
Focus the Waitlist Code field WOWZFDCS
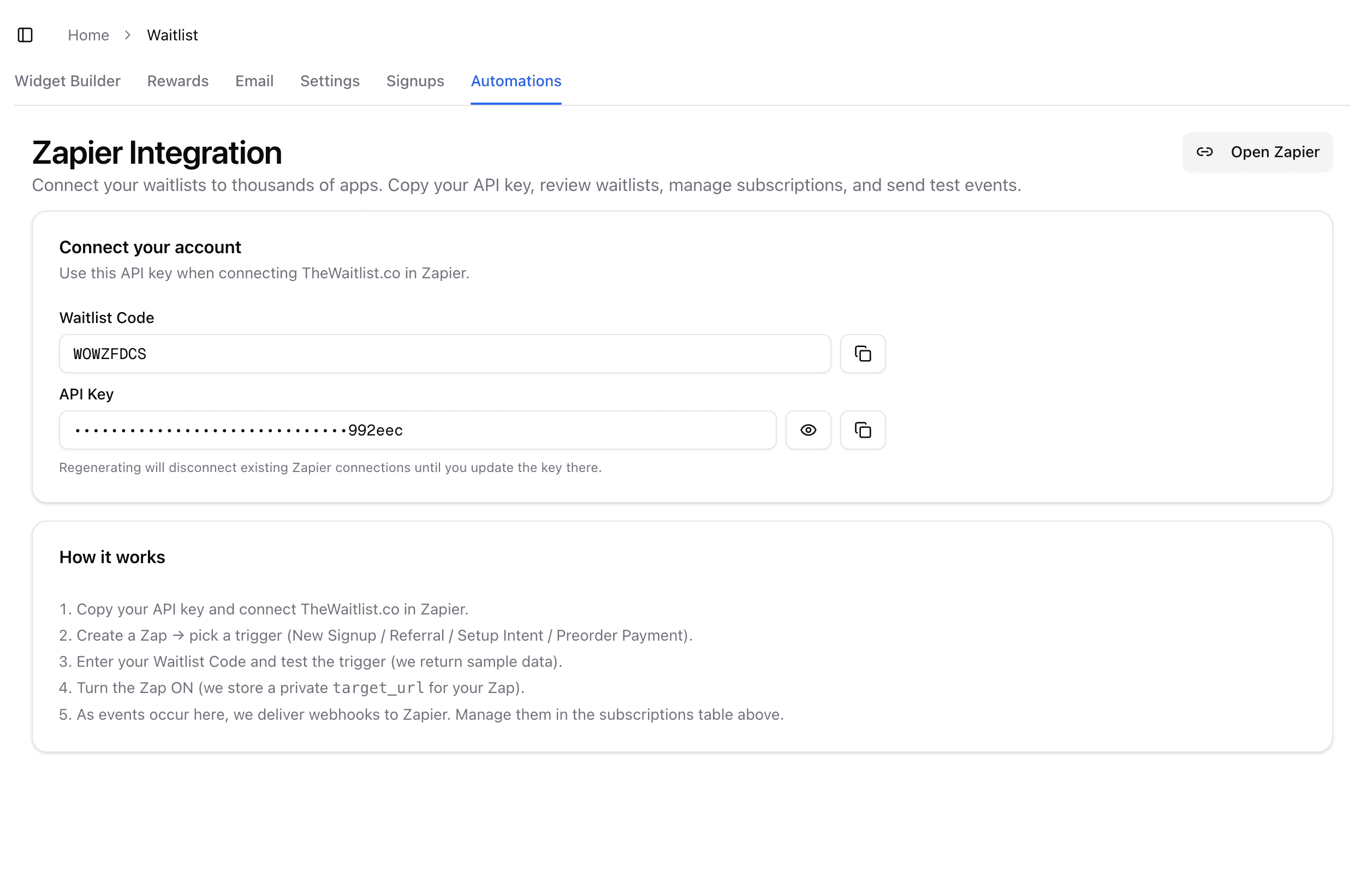(x=444, y=354)
